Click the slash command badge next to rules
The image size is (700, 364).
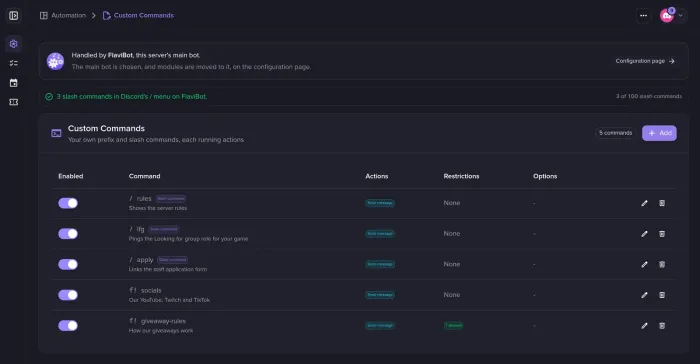(171, 198)
